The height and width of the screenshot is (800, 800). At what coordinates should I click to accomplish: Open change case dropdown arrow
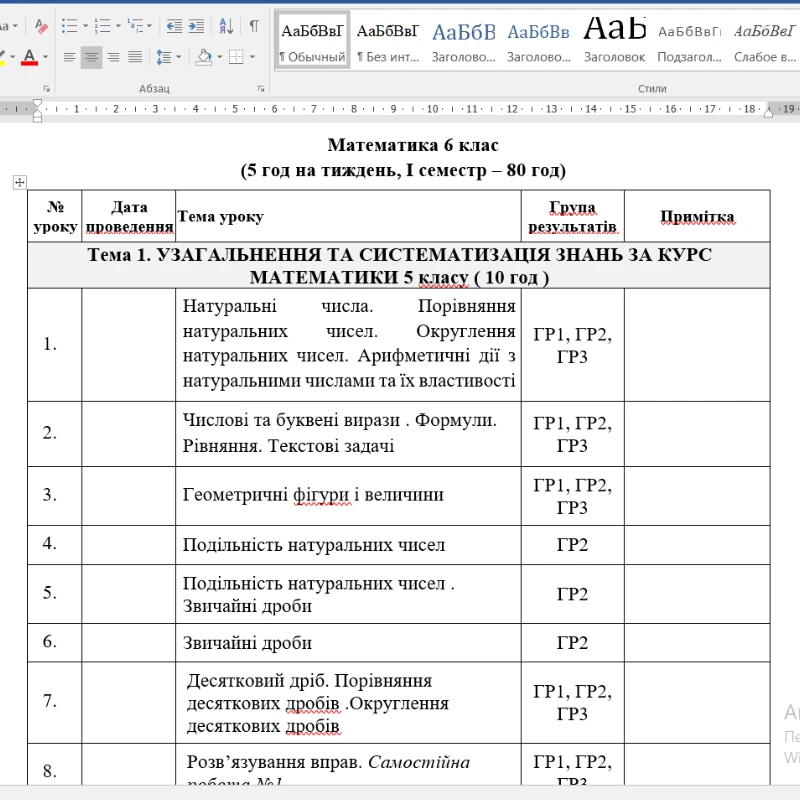[15, 26]
